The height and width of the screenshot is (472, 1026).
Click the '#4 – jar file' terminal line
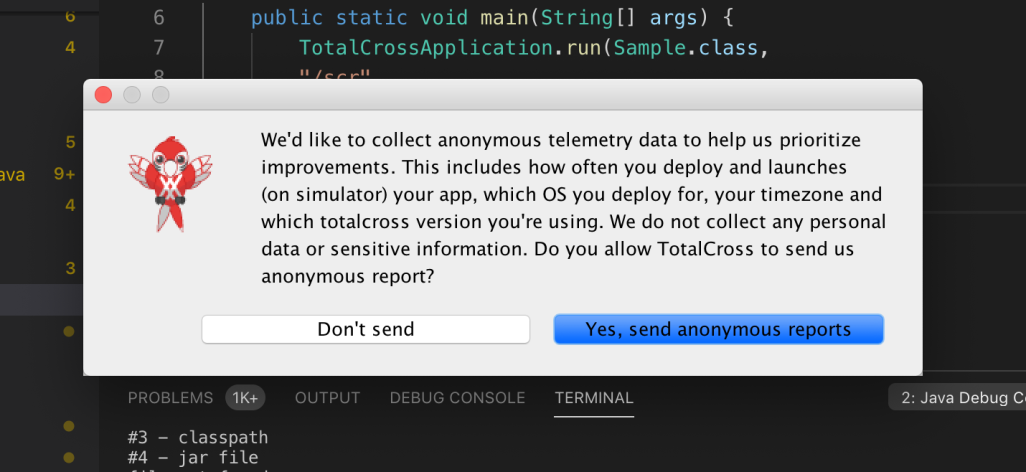click(x=193, y=457)
